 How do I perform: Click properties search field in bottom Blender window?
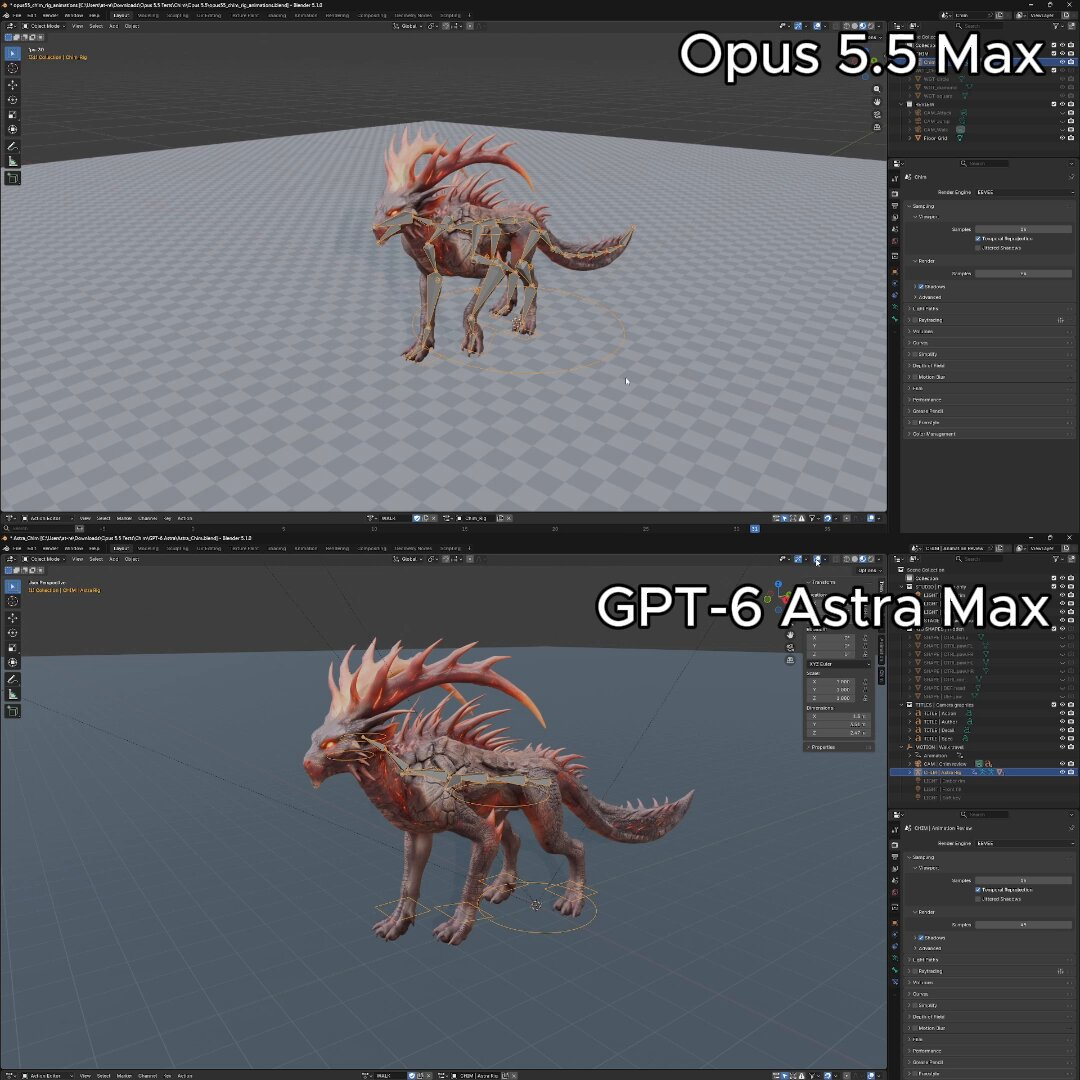pyautogui.click(x=985, y=814)
